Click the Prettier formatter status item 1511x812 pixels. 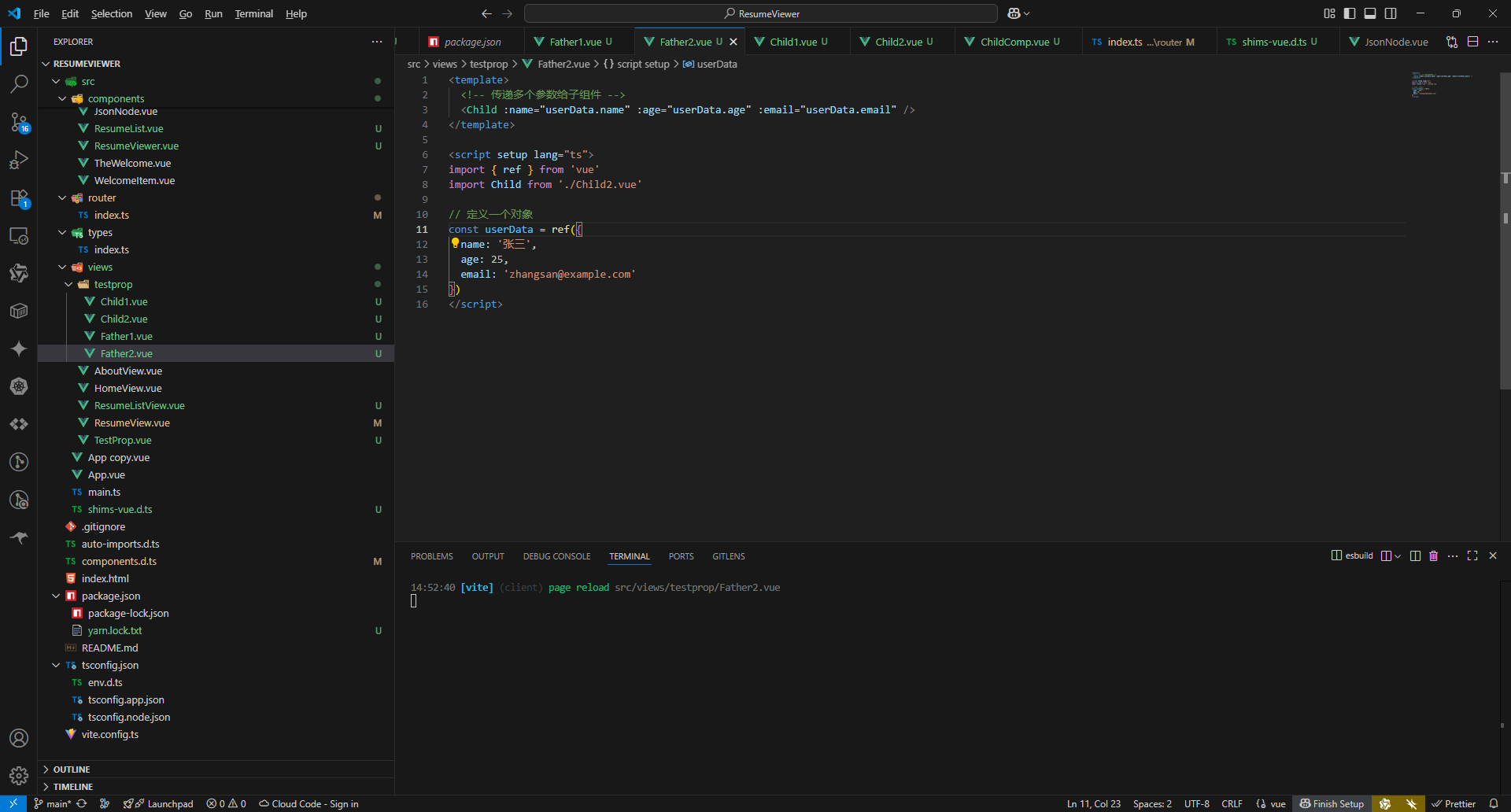pos(1454,803)
